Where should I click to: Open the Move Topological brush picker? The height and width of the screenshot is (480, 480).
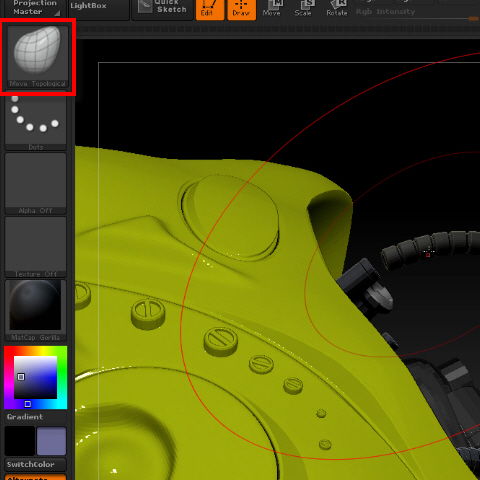point(38,57)
